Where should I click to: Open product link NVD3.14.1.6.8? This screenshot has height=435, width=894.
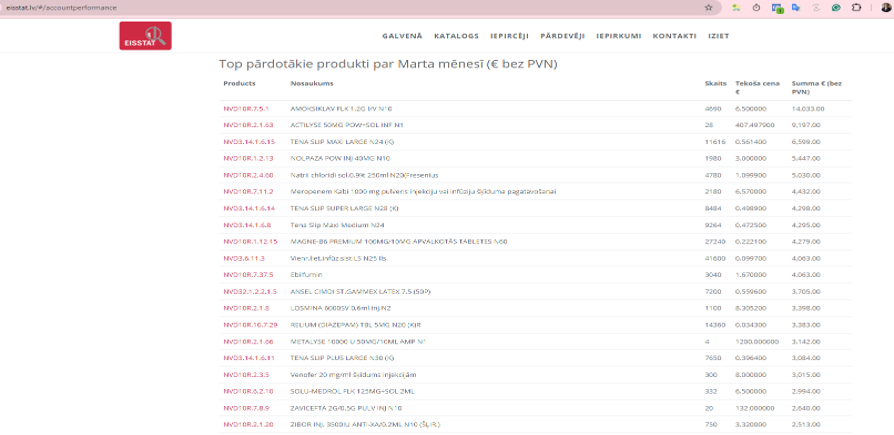tap(247, 225)
